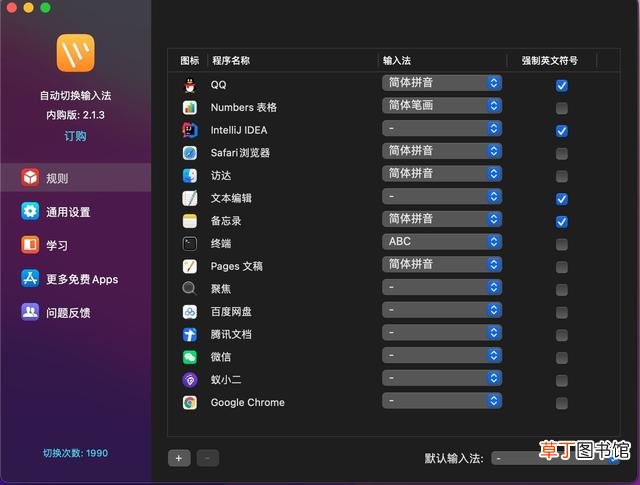Enable 强制英文符号 for Pages 文稿

(x=562, y=267)
